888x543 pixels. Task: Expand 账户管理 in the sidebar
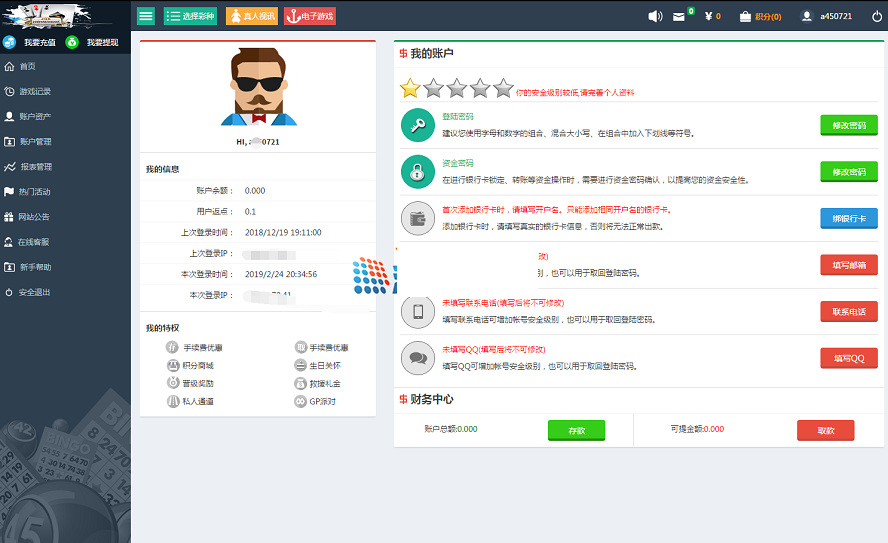(x=35, y=142)
